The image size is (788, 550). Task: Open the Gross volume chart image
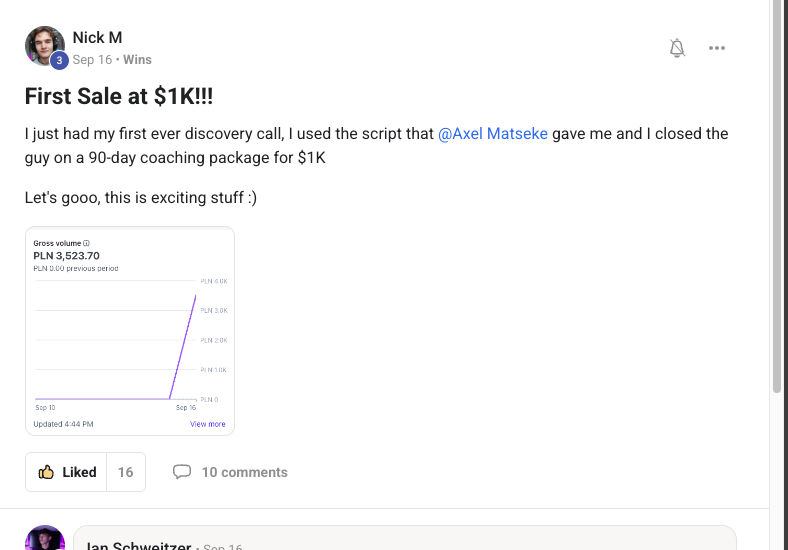(130, 331)
